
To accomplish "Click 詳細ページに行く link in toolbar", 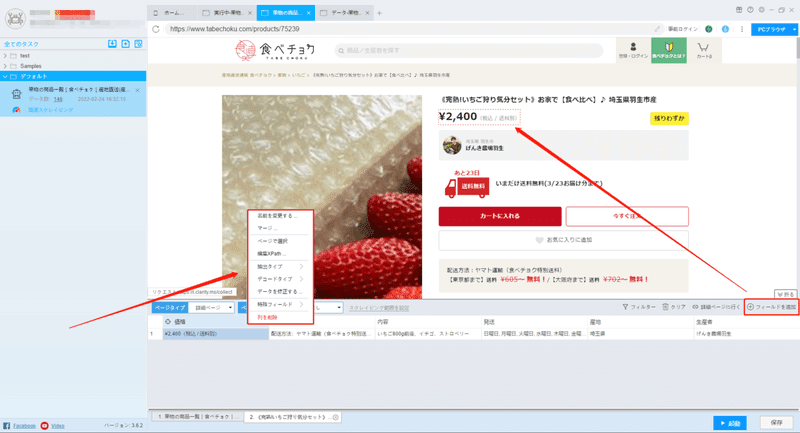I will click(x=716, y=307).
